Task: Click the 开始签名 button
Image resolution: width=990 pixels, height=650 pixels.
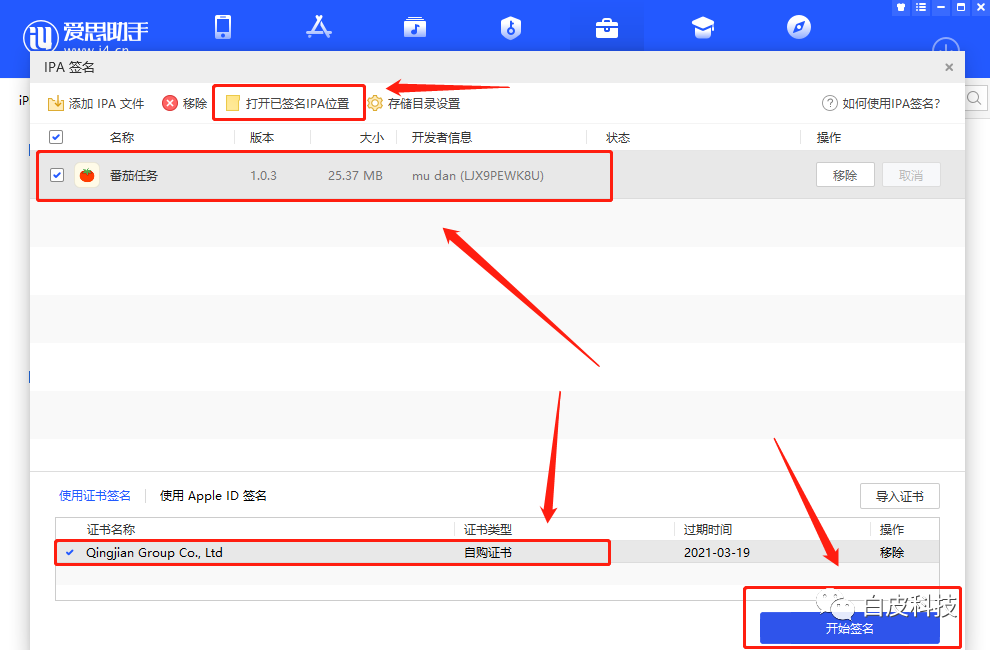Action: coord(850,628)
